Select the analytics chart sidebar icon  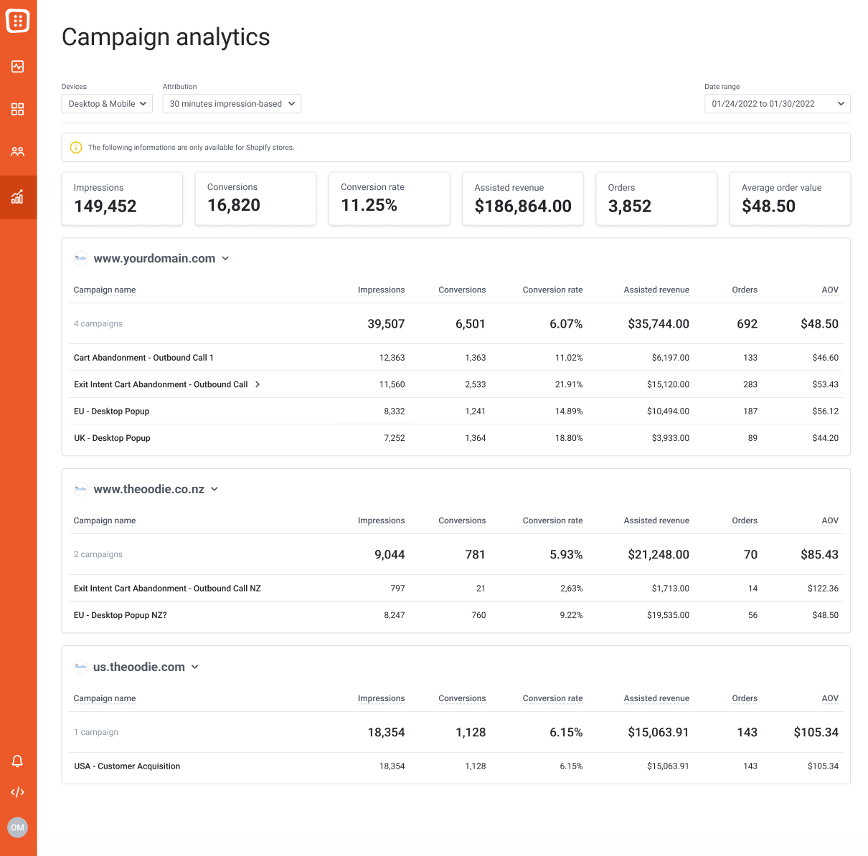pyautogui.click(x=18, y=197)
